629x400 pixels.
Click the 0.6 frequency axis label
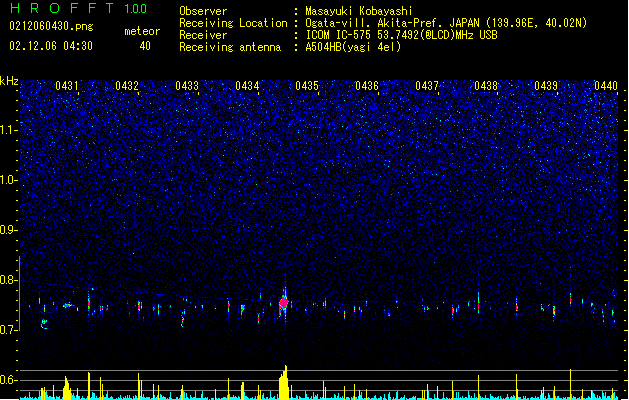click(x=9, y=380)
